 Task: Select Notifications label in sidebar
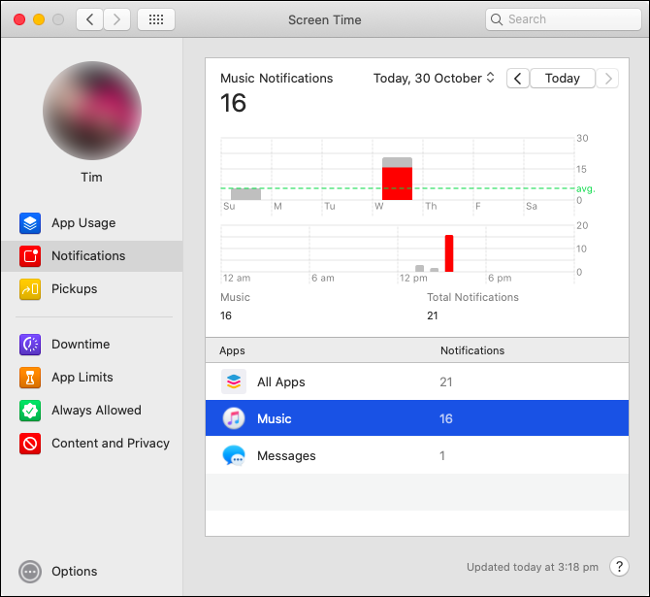(88, 256)
